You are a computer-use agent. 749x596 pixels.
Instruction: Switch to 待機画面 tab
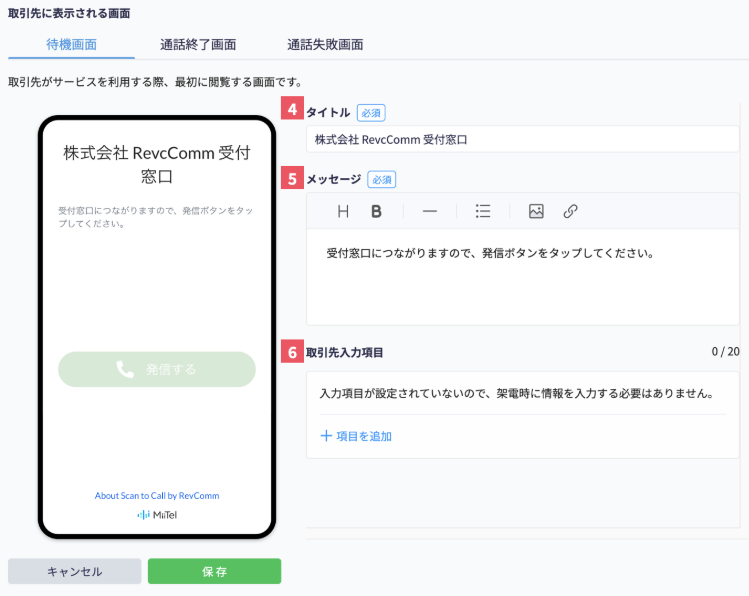click(x=71, y=44)
